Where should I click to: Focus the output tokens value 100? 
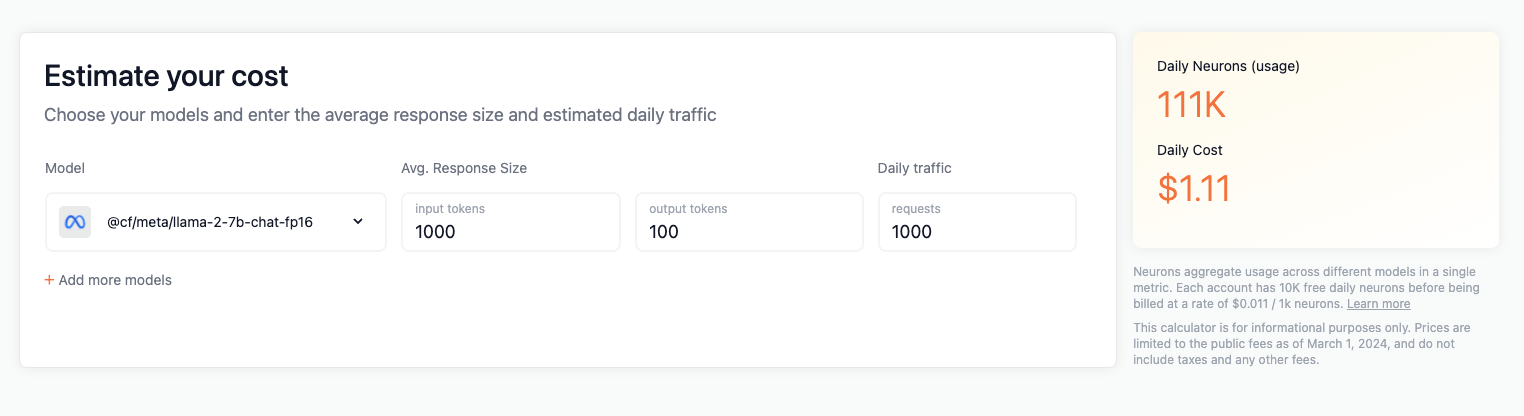point(664,232)
